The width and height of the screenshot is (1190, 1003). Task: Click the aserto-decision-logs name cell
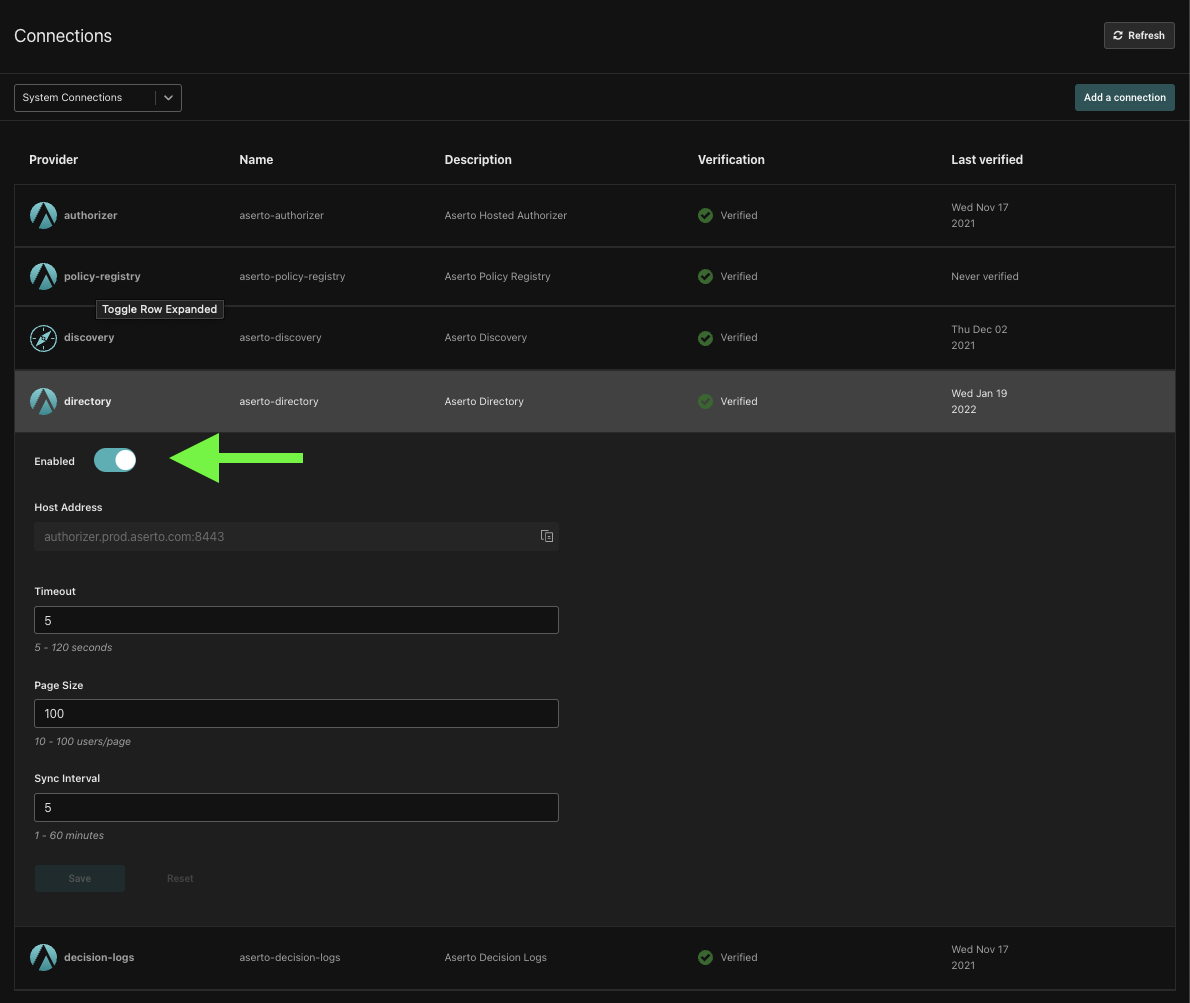(289, 957)
